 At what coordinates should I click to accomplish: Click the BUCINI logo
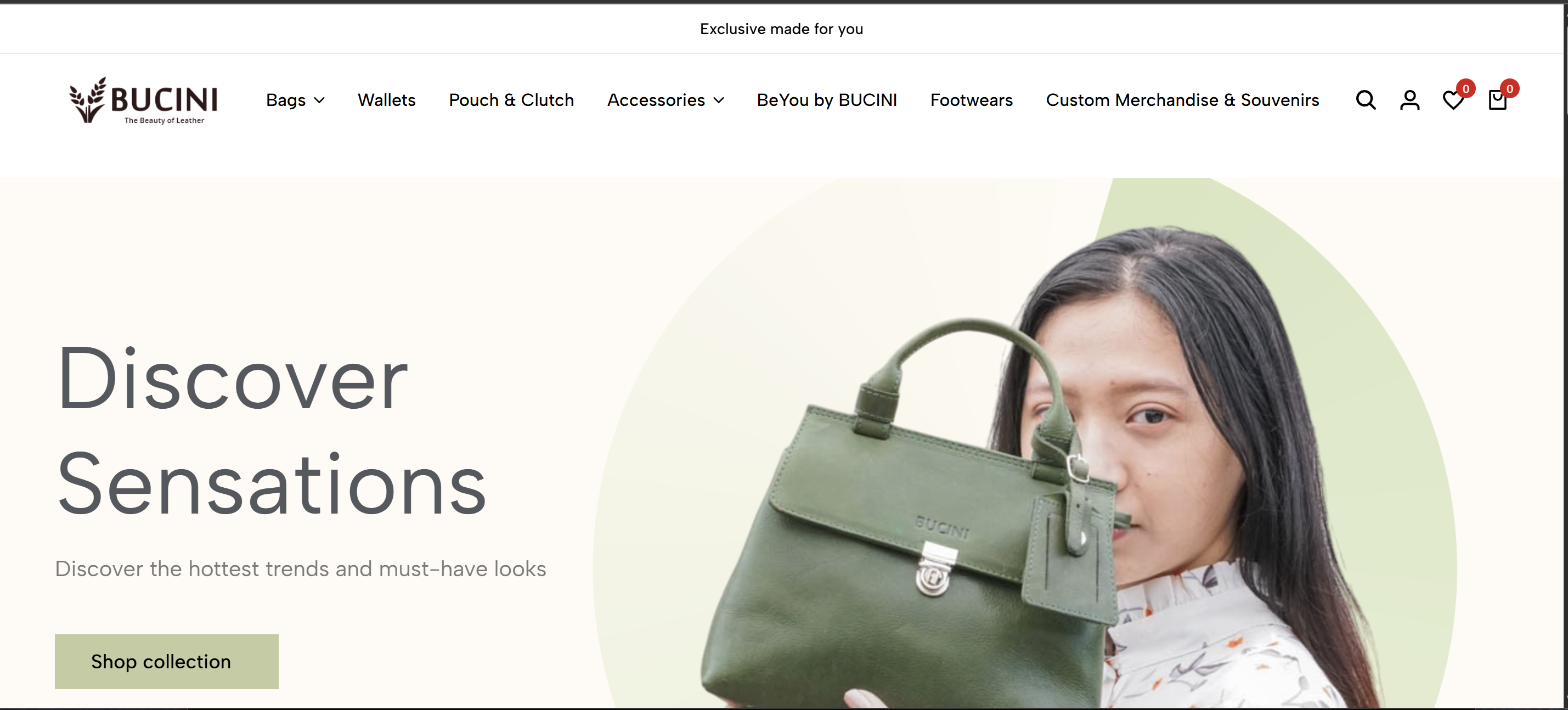(144, 100)
